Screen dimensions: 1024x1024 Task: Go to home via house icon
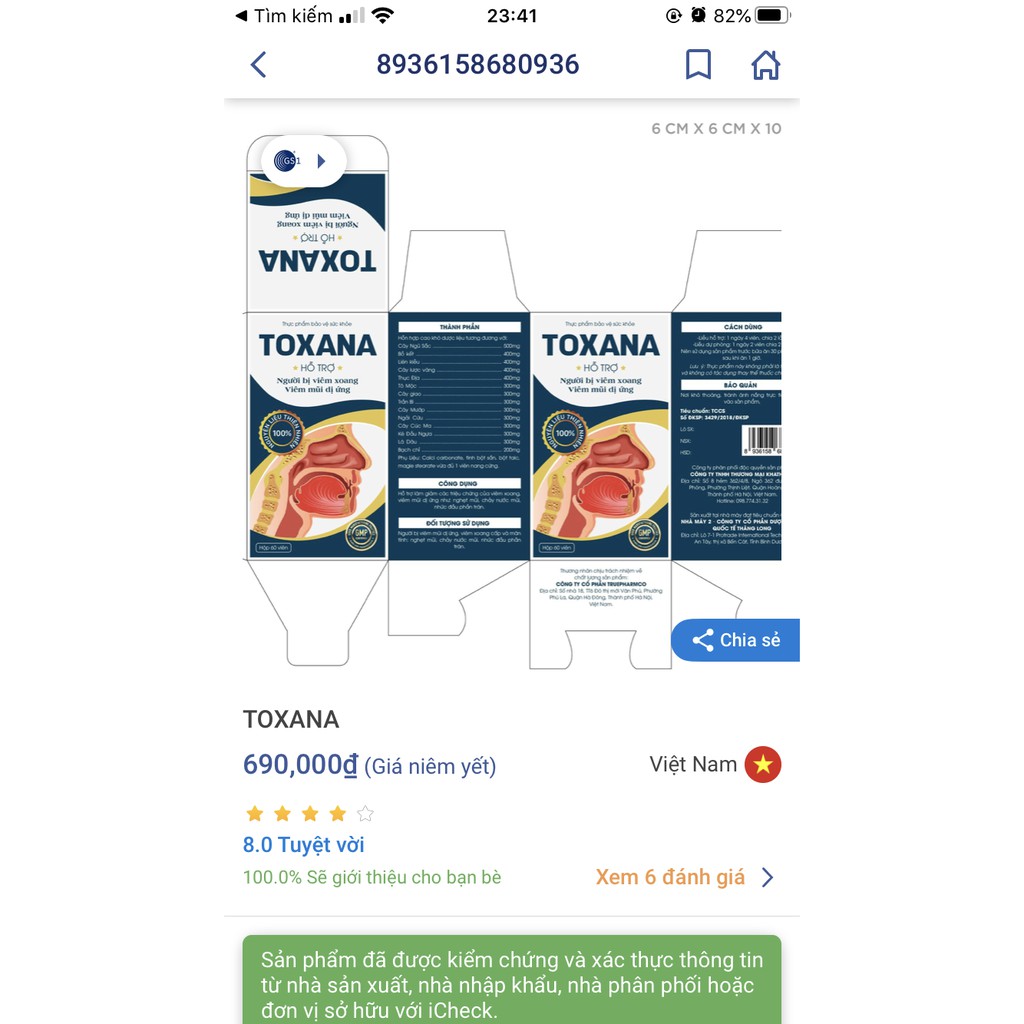(x=765, y=65)
